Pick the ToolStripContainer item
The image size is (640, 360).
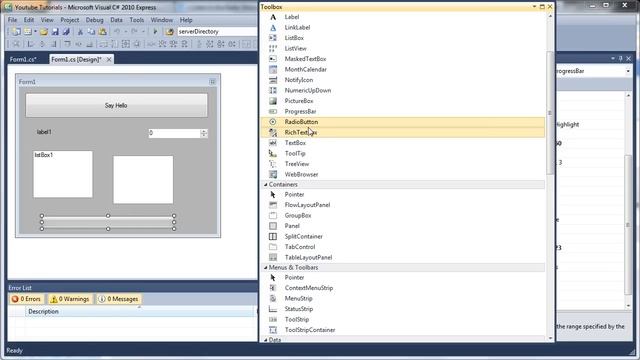310,330
